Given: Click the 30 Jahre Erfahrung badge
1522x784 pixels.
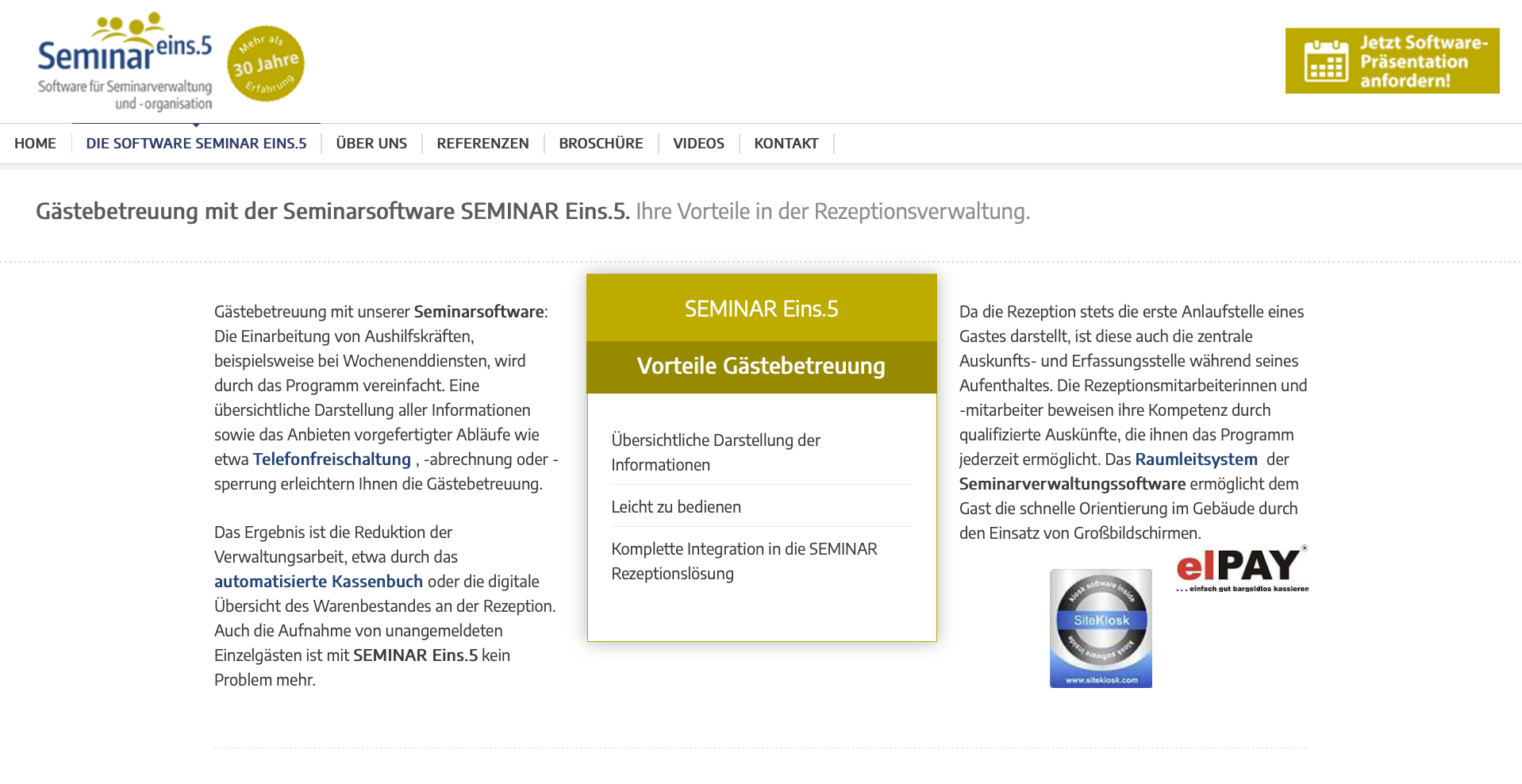Looking at the screenshot, I should point(266,63).
